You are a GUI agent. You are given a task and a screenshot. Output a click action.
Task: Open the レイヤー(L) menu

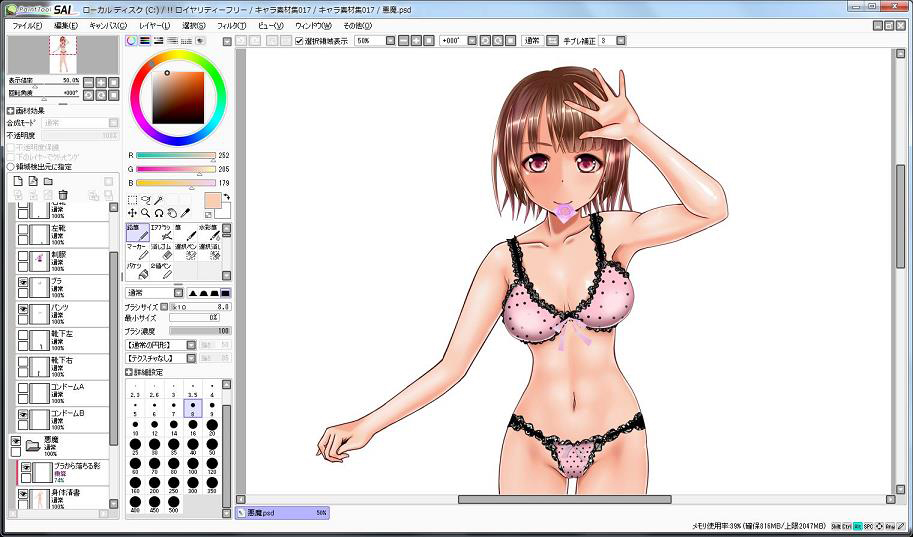(x=154, y=25)
